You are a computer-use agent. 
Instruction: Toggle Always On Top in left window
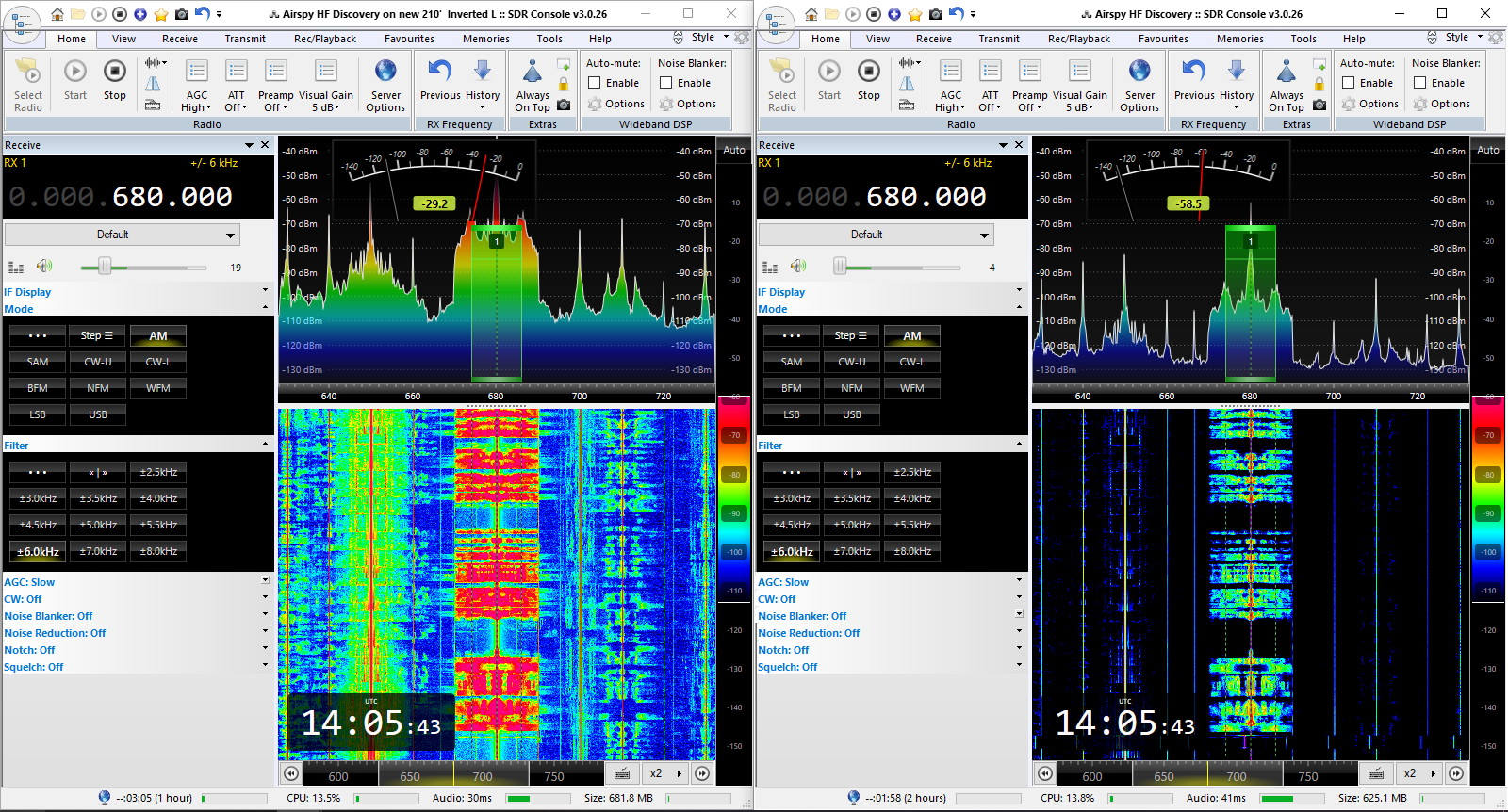(x=533, y=73)
